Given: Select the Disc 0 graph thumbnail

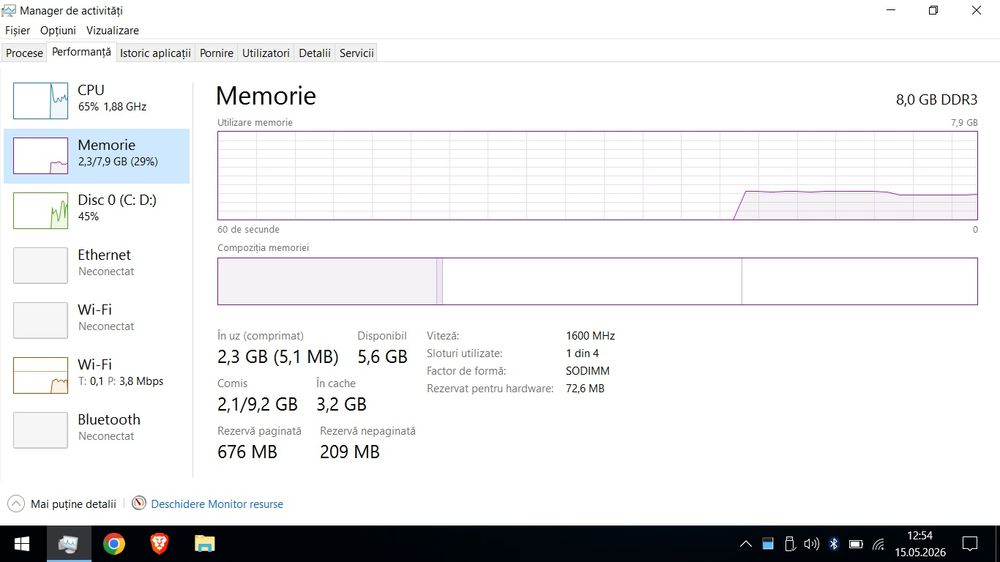Looking at the screenshot, I should point(40,211).
